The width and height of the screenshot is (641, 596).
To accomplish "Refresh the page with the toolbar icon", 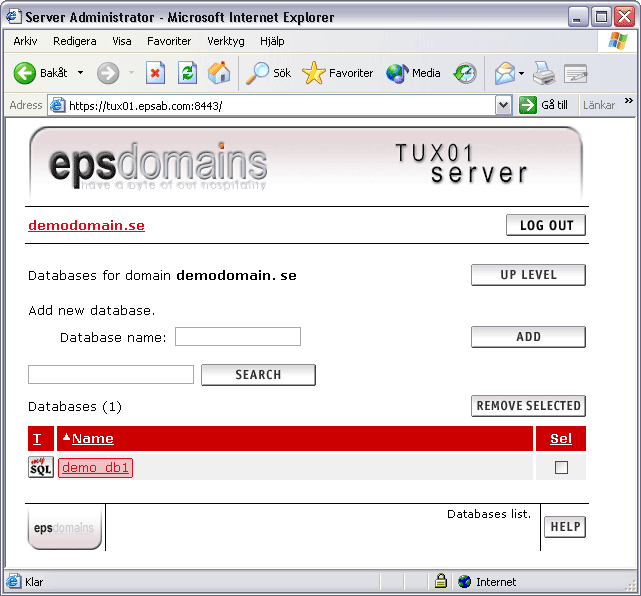I will tap(187, 73).
